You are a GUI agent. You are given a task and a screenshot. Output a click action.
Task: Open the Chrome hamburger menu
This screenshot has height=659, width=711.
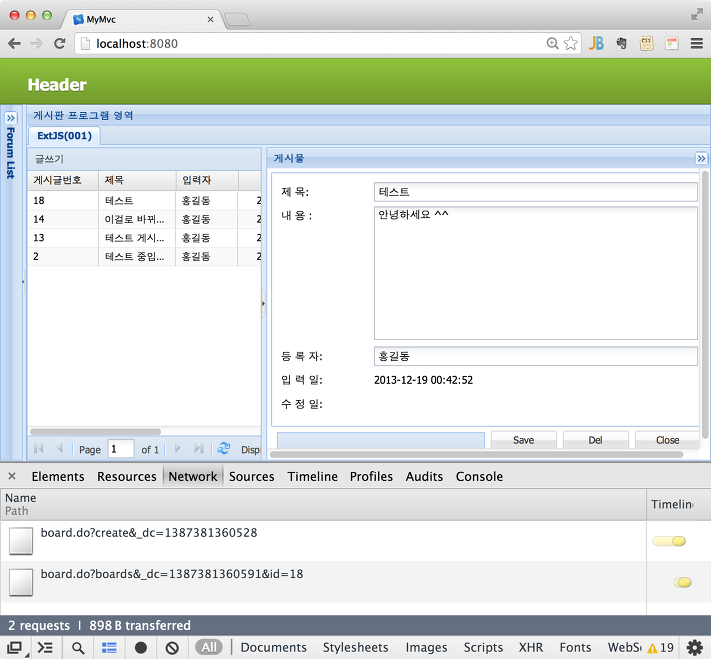(x=697, y=44)
